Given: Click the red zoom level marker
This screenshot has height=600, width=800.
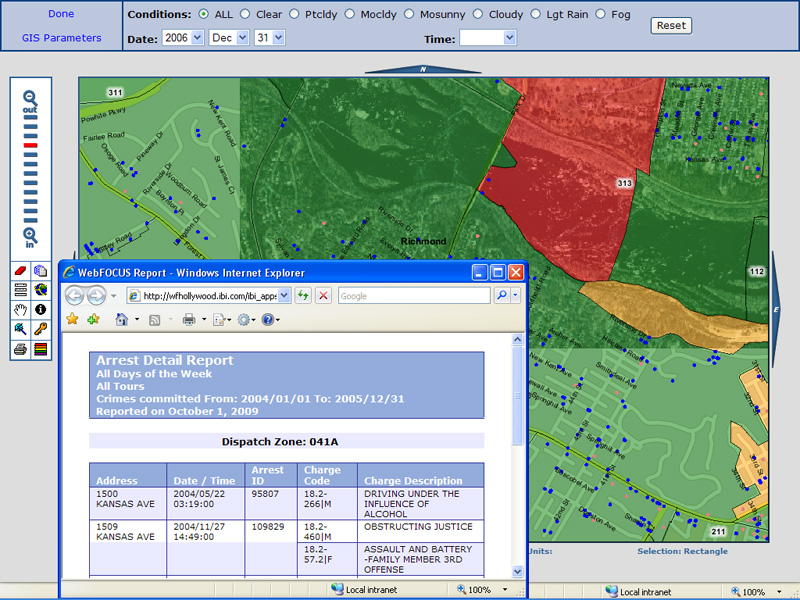Looking at the screenshot, I should 30,146.
